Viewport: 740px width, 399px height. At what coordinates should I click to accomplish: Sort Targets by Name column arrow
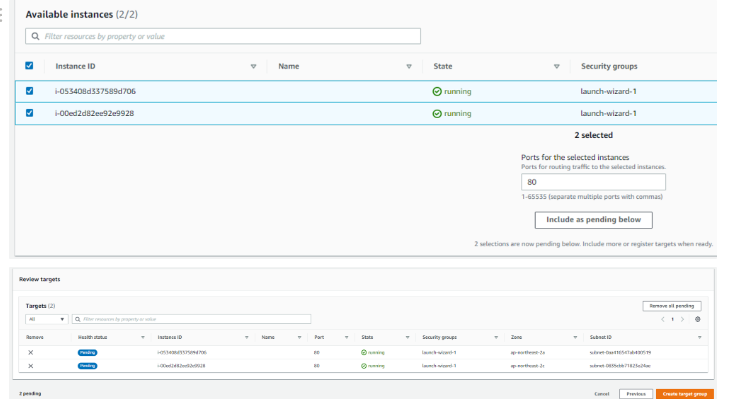point(299,338)
